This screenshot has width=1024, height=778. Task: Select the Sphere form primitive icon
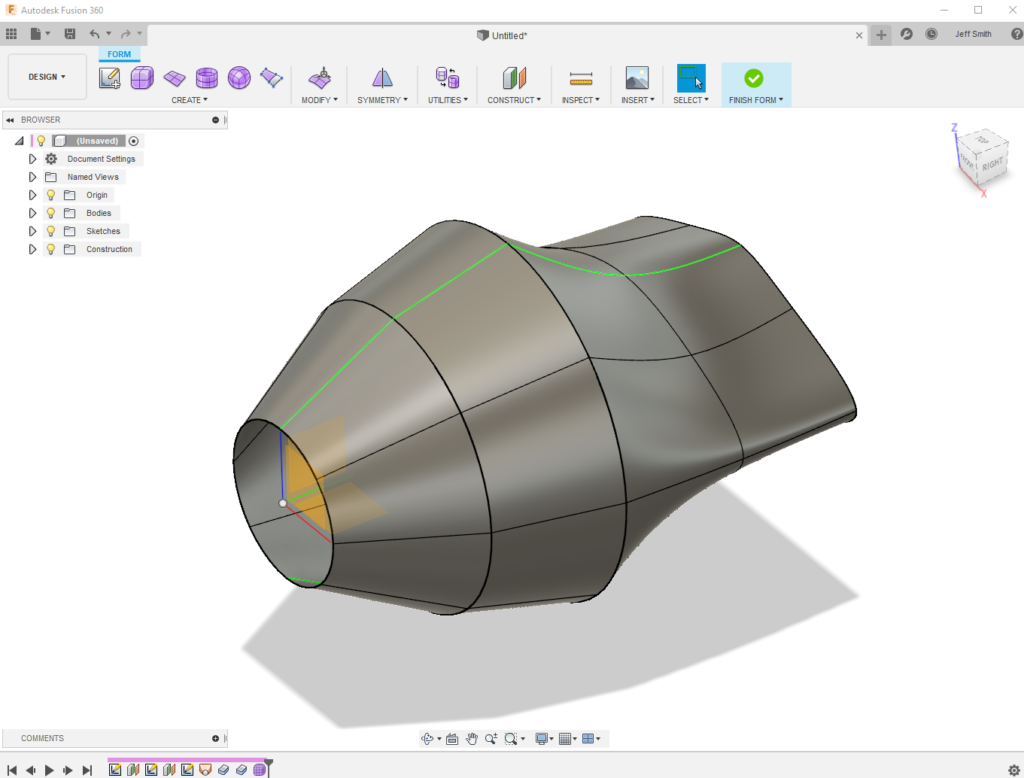click(x=239, y=78)
